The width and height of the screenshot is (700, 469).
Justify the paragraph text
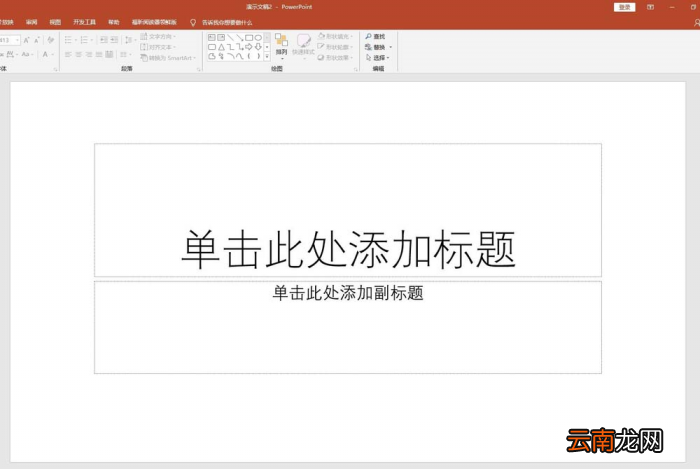[99, 54]
